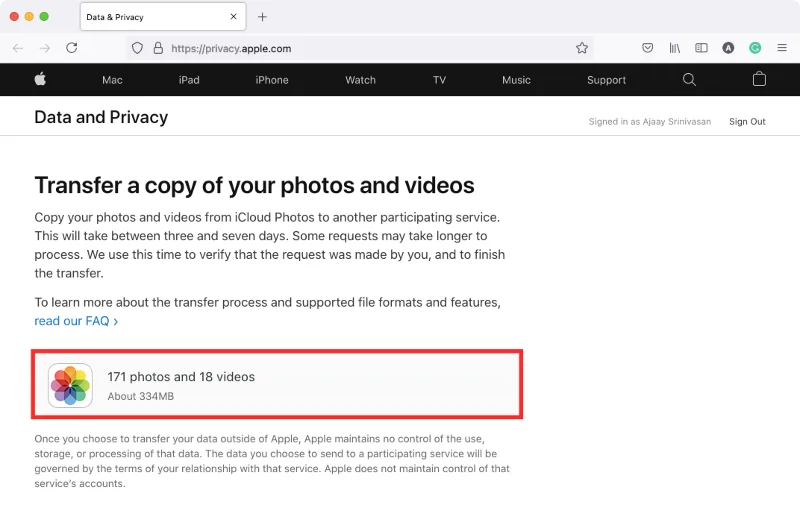Open the Apple site search icon
The height and width of the screenshot is (505, 800).
(x=689, y=80)
